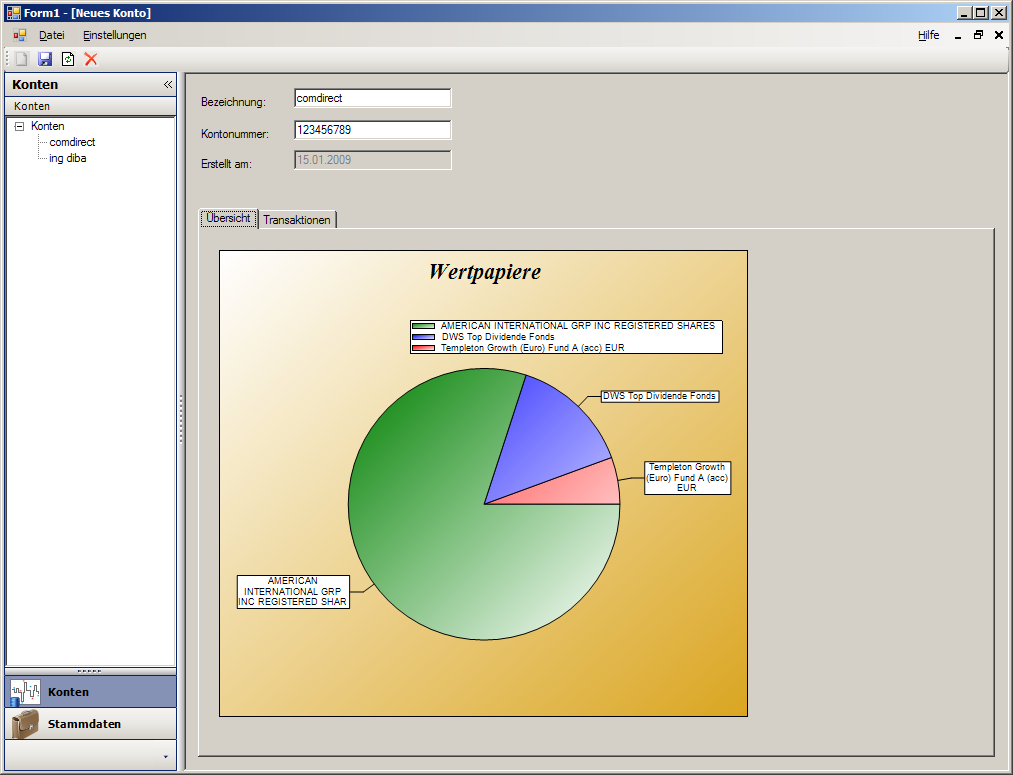The height and width of the screenshot is (775, 1013).
Task: Click the legend entry text Templeton Growth (Euro) Fund
Action: click(x=532, y=348)
